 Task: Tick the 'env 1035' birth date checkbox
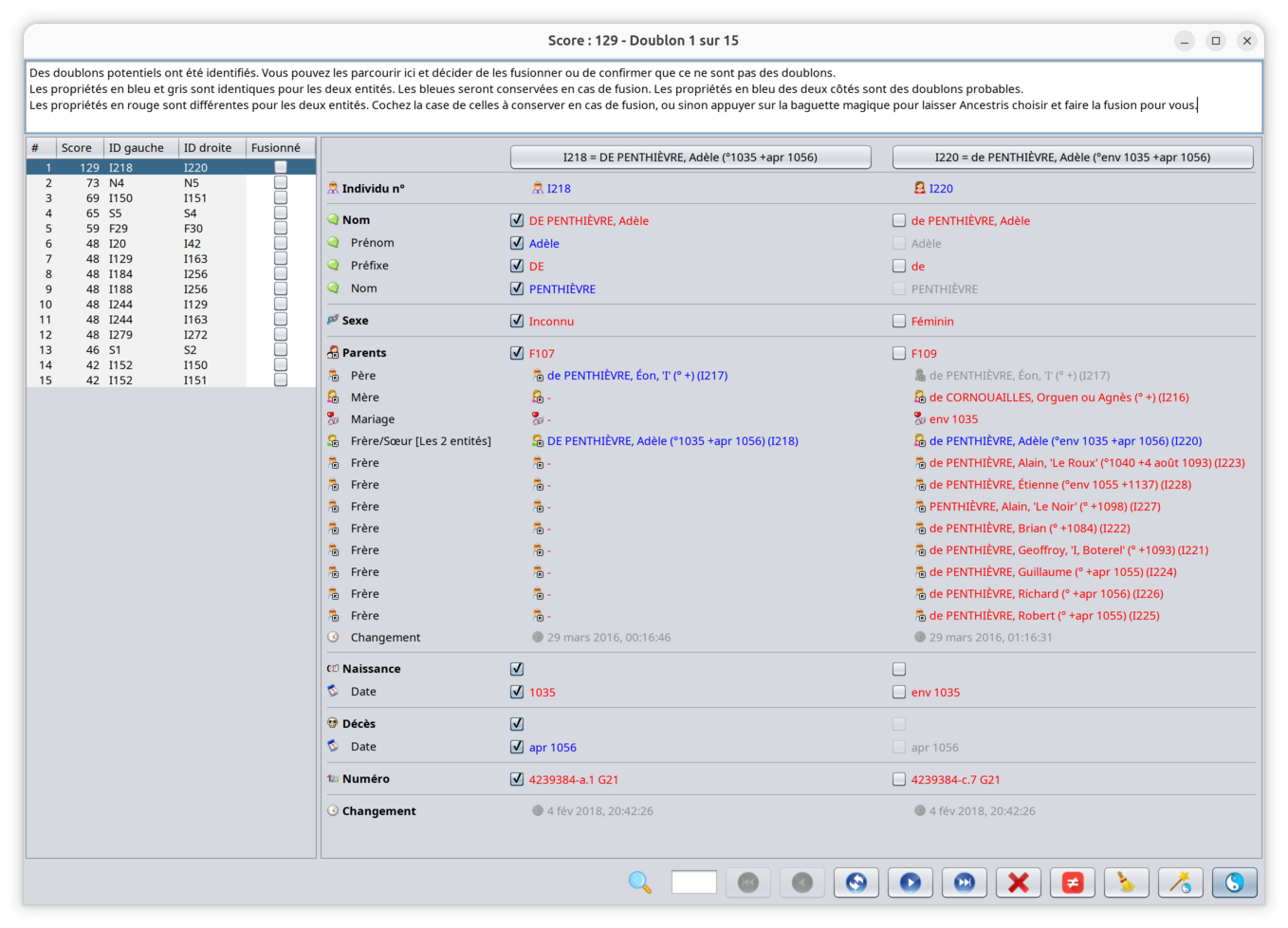click(x=899, y=693)
